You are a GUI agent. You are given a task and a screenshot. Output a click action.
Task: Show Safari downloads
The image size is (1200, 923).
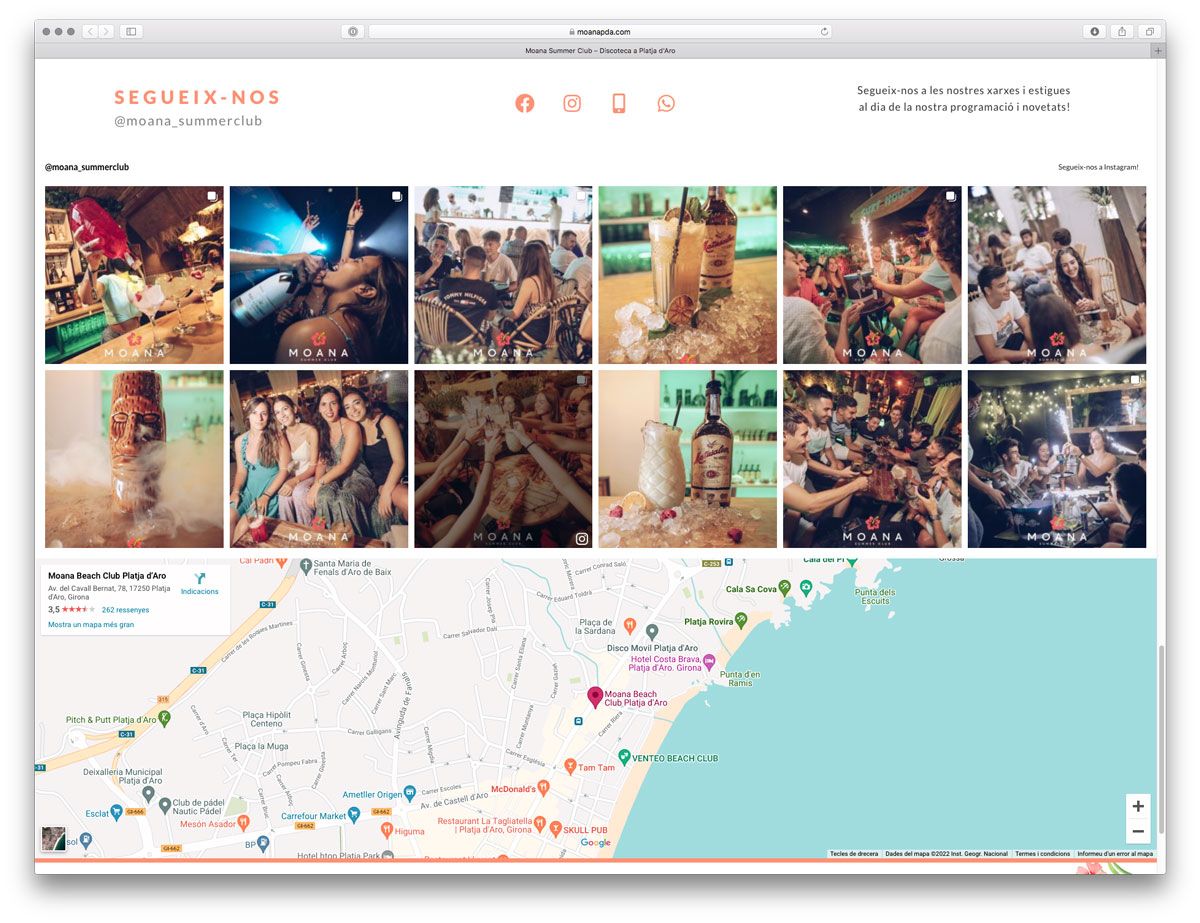pos(1094,32)
